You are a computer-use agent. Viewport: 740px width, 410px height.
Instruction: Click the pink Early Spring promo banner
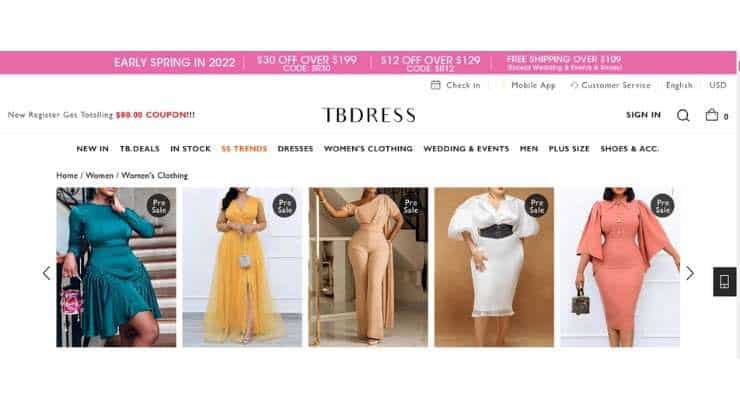[x=368, y=63]
